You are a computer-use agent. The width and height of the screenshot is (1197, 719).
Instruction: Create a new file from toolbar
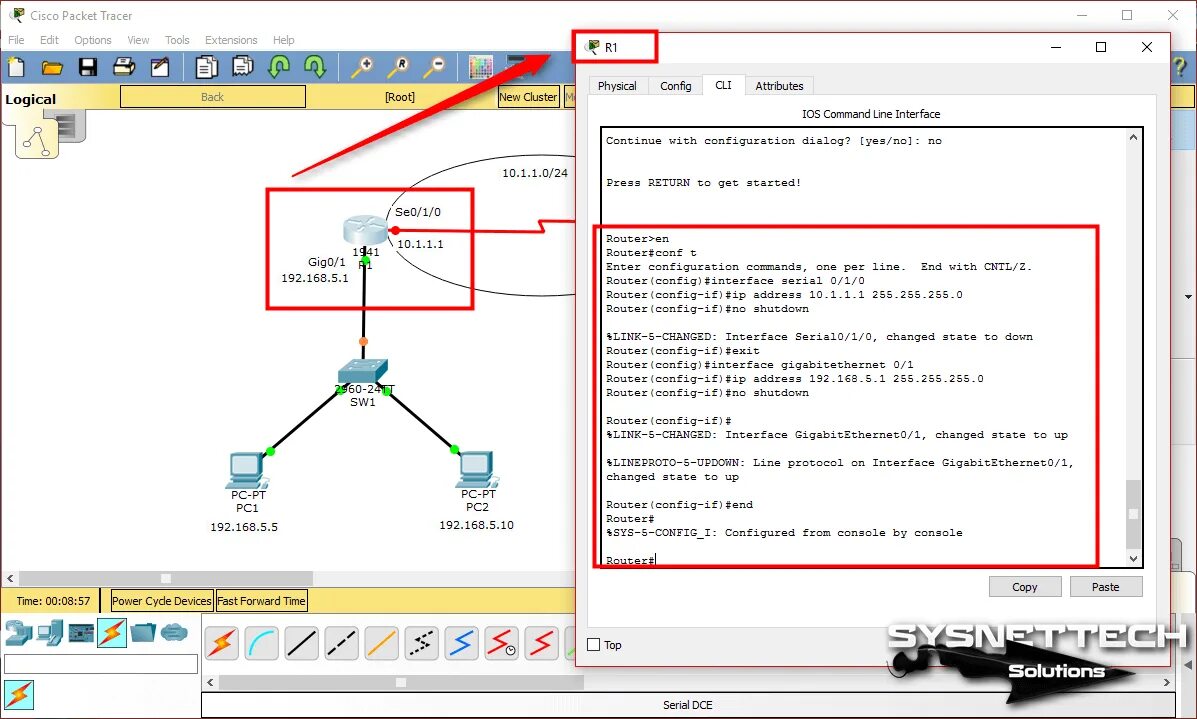click(16, 68)
